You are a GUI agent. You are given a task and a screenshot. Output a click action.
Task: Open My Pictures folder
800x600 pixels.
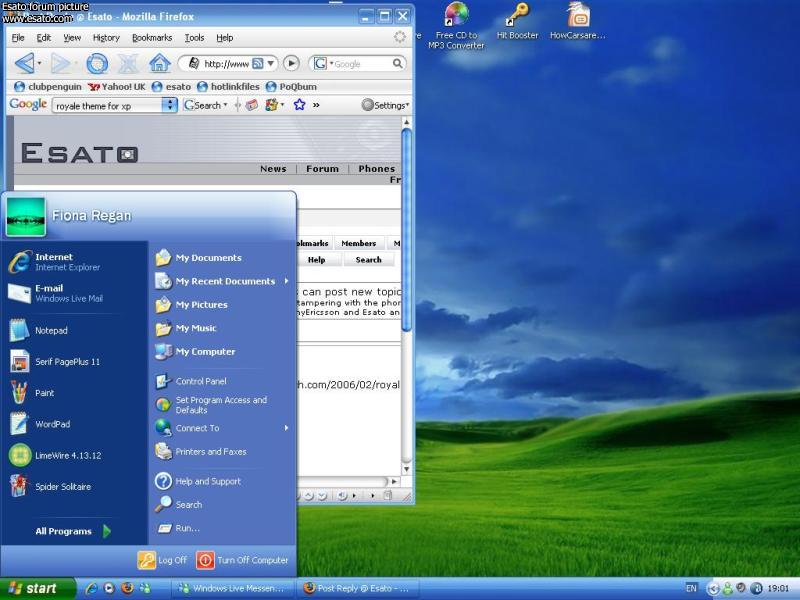pyautogui.click(x=191, y=305)
